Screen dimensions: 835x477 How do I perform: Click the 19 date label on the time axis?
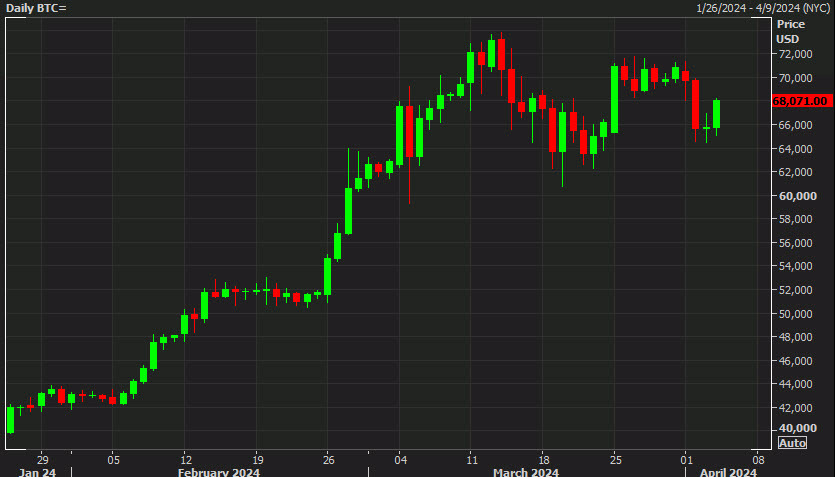256,460
